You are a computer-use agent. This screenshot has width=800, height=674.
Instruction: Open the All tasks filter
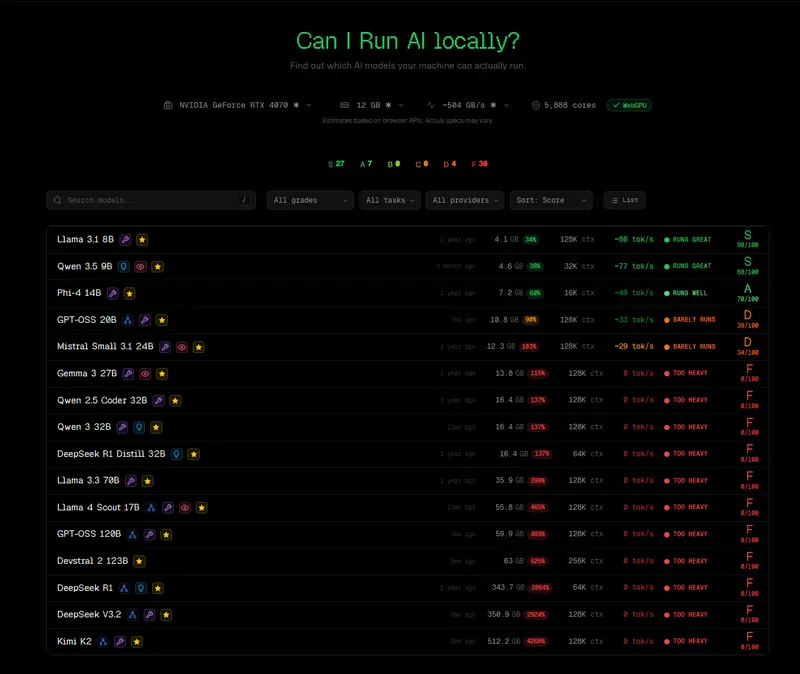pyautogui.click(x=389, y=200)
